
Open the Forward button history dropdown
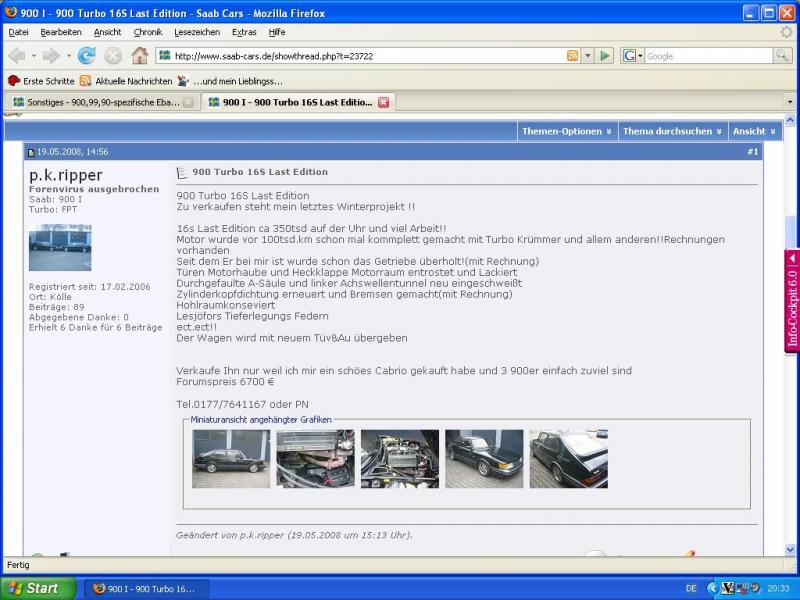(x=68, y=56)
